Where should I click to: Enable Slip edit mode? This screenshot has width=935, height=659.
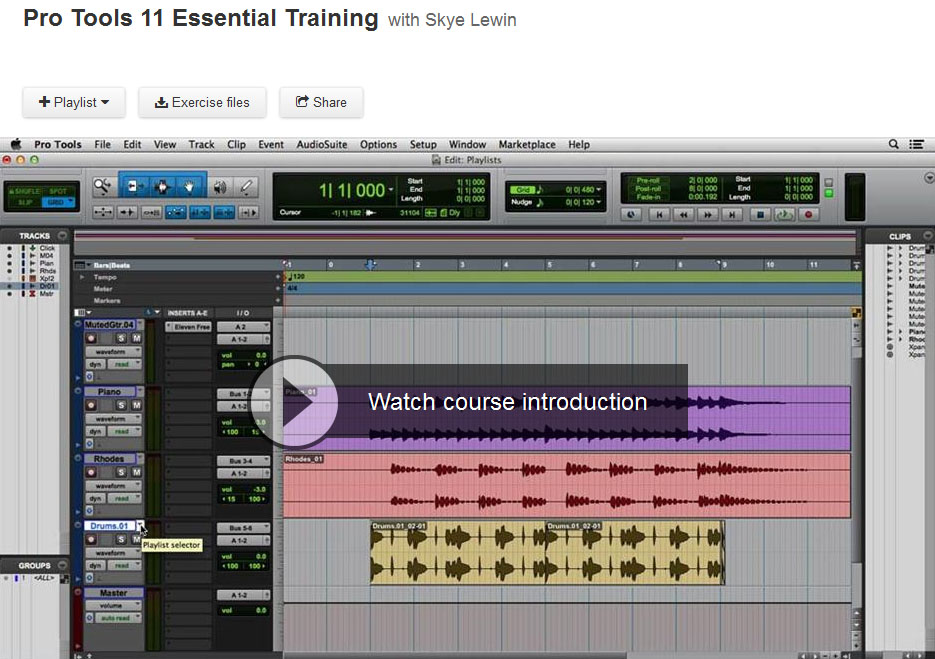click(24, 202)
